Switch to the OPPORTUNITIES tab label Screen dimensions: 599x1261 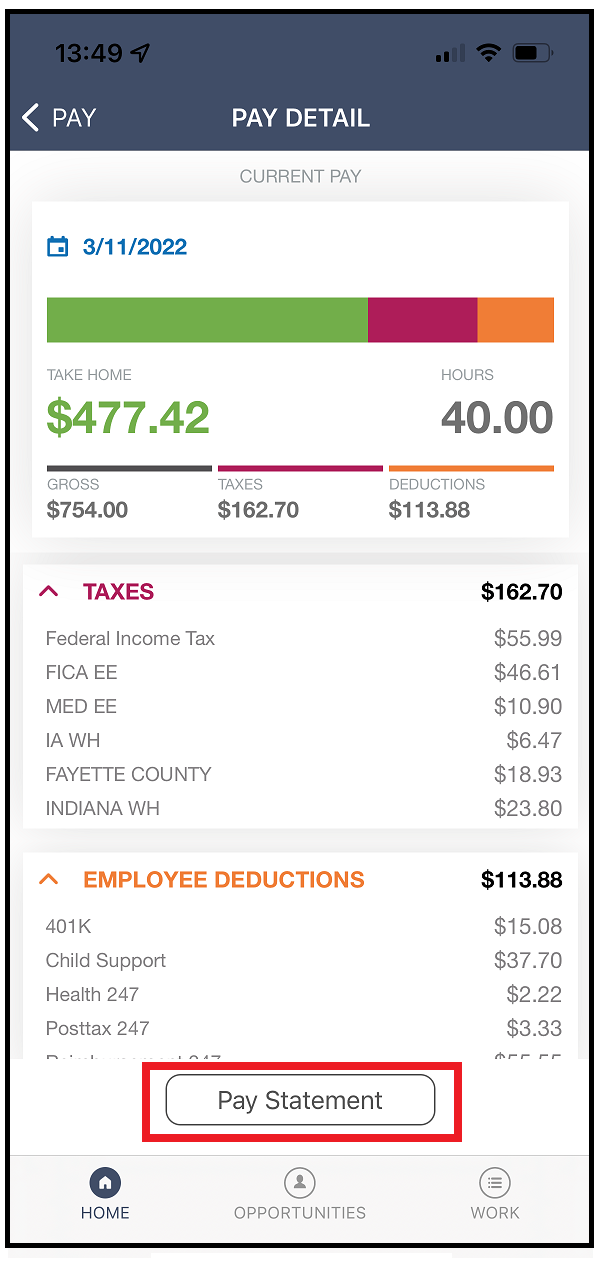[300, 1213]
